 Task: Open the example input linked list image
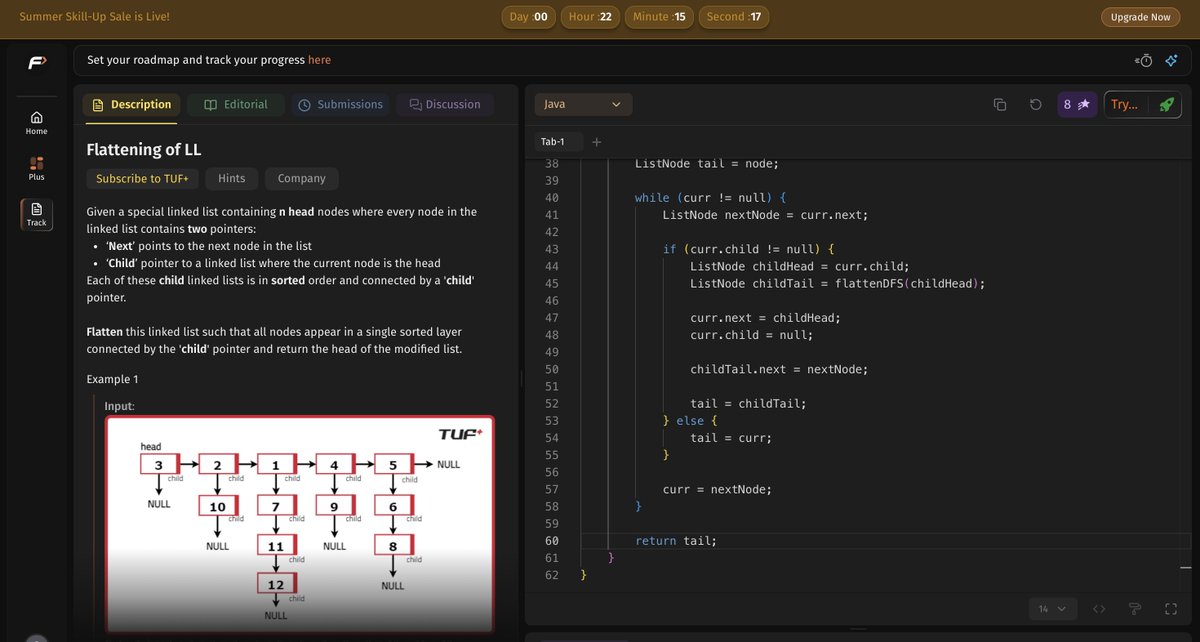tap(300, 524)
